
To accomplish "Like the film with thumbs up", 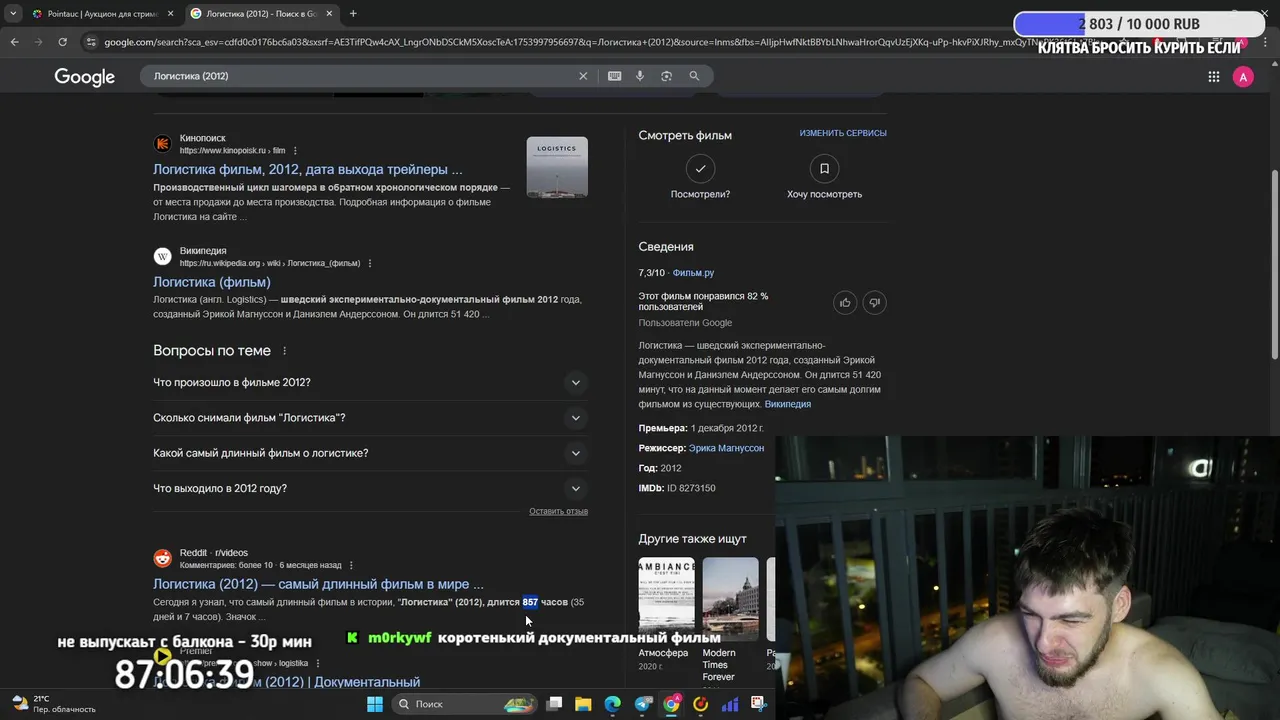I will (x=845, y=302).
